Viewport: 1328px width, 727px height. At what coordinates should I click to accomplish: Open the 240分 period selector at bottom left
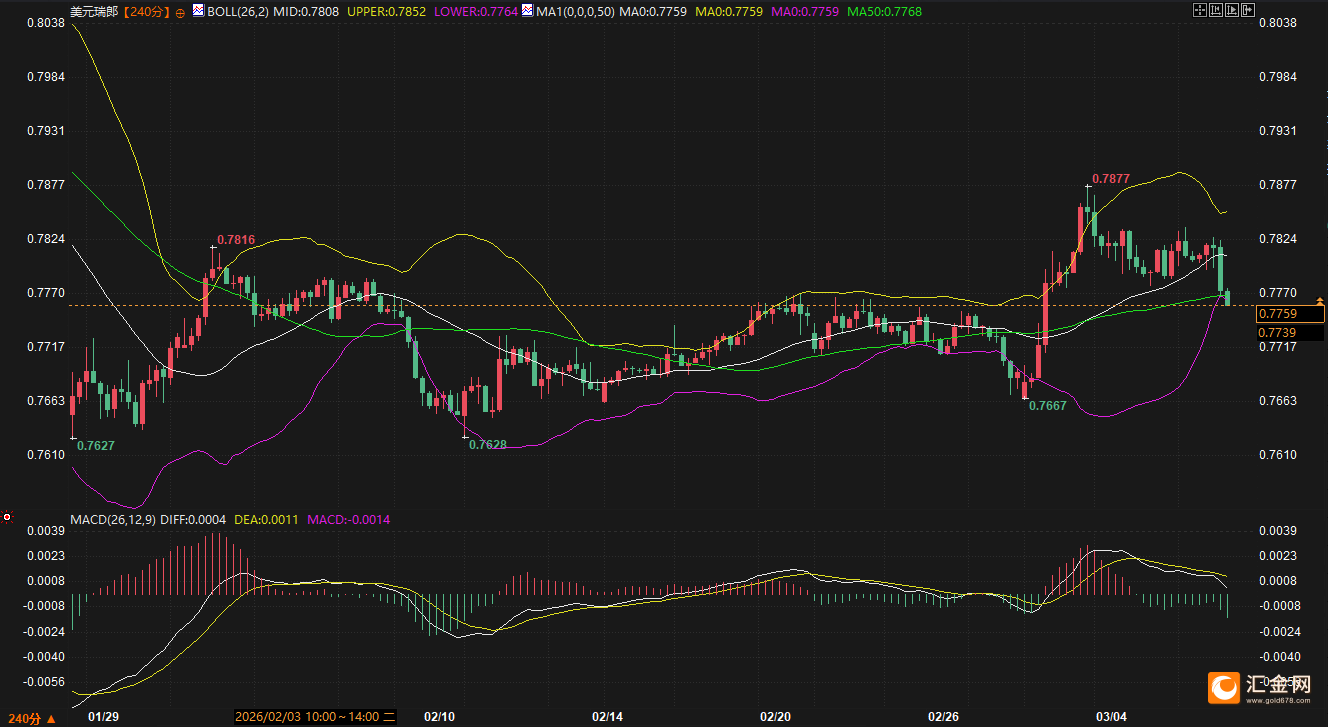(30, 717)
